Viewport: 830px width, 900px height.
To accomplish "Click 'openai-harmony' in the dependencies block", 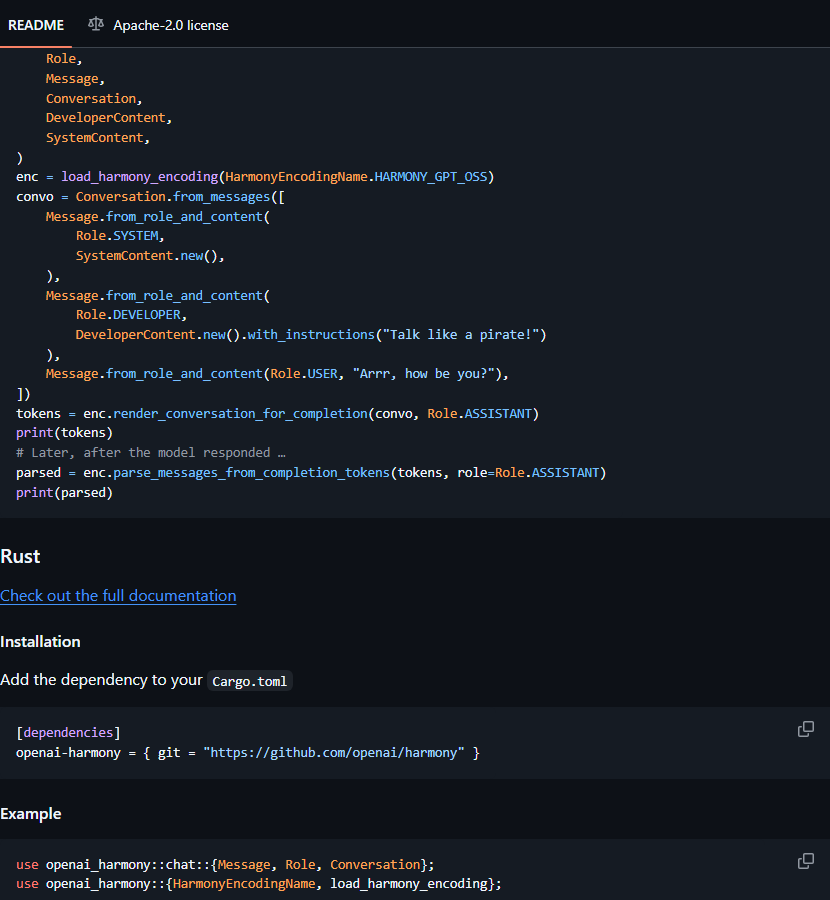I will (68, 752).
